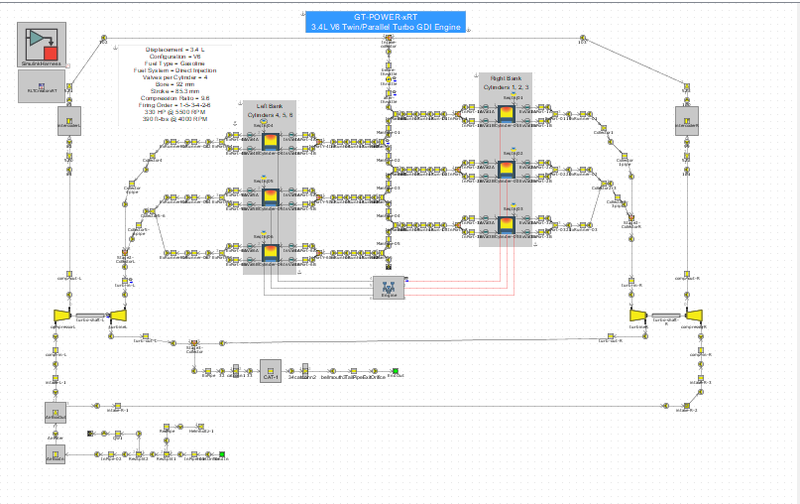
Task: Select the TailPipe part
Action: tap(353, 371)
